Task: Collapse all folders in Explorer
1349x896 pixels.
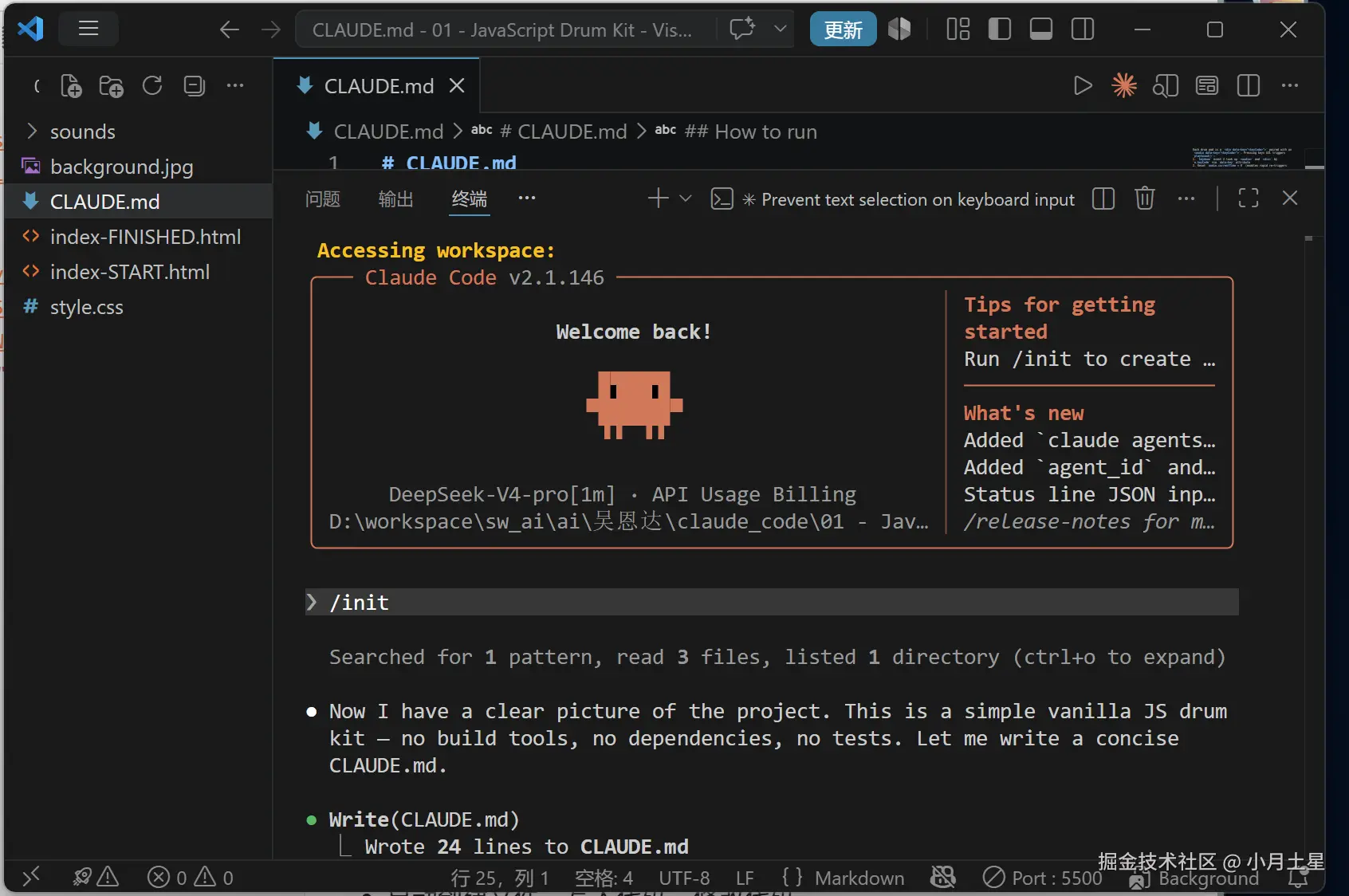Action: point(194,85)
